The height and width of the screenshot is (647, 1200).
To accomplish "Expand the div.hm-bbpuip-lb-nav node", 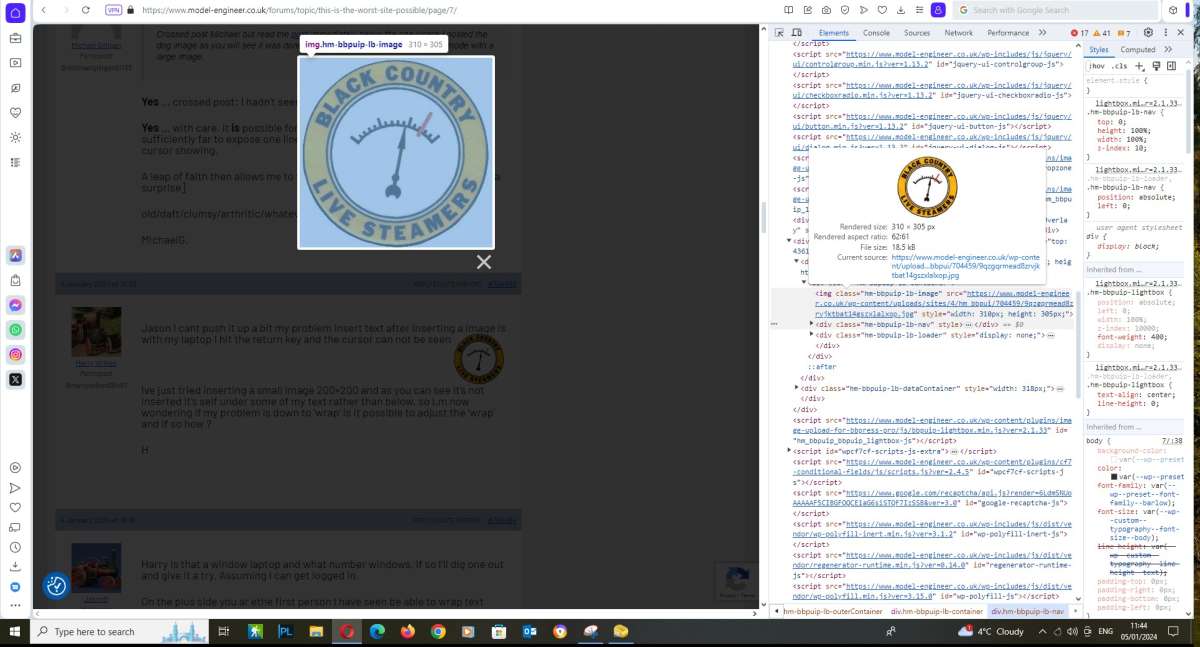I will pos(812,325).
